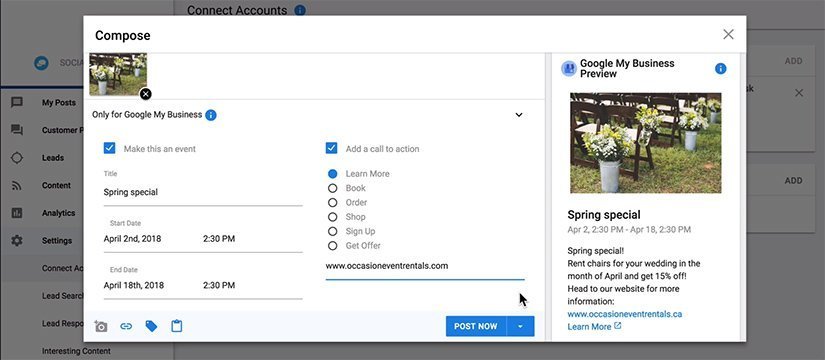Click the clipboard icon in the compose toolbar
The height and width of the screenshot is (360, 825).
(177, 326)
